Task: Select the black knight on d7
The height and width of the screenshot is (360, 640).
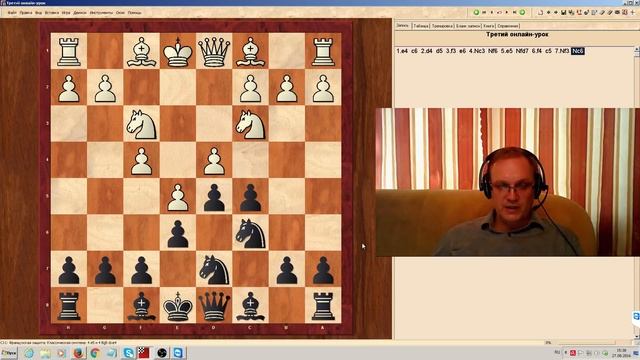Action: 214,269
